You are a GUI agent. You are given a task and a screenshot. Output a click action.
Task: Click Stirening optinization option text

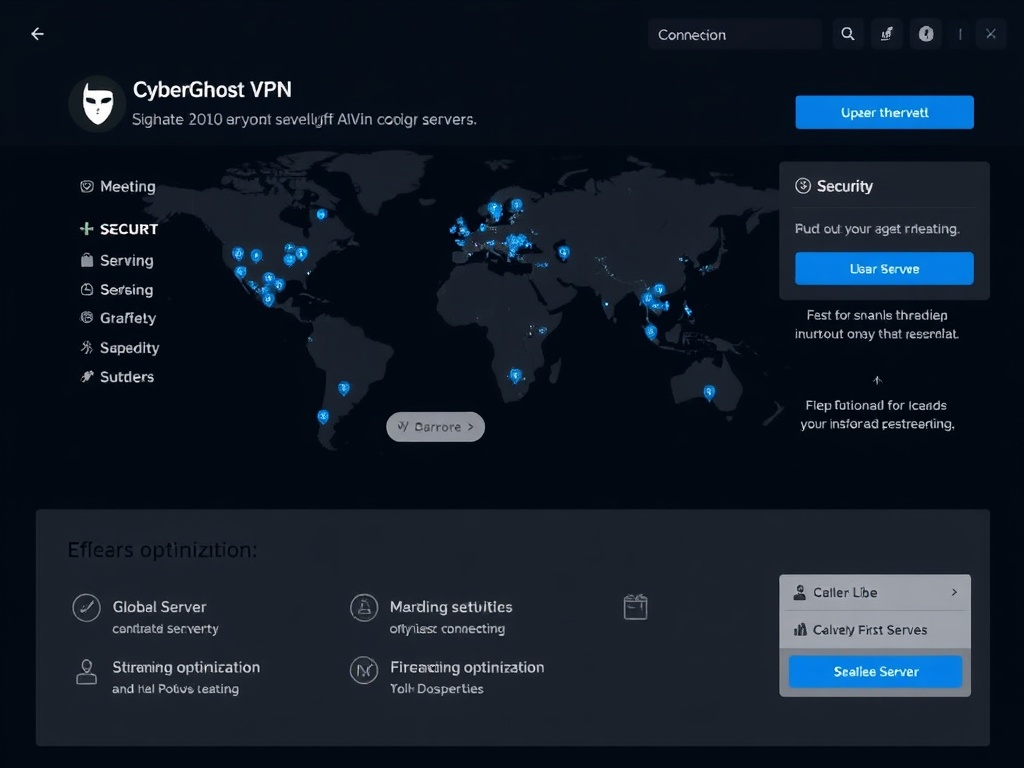click(186, 667)
